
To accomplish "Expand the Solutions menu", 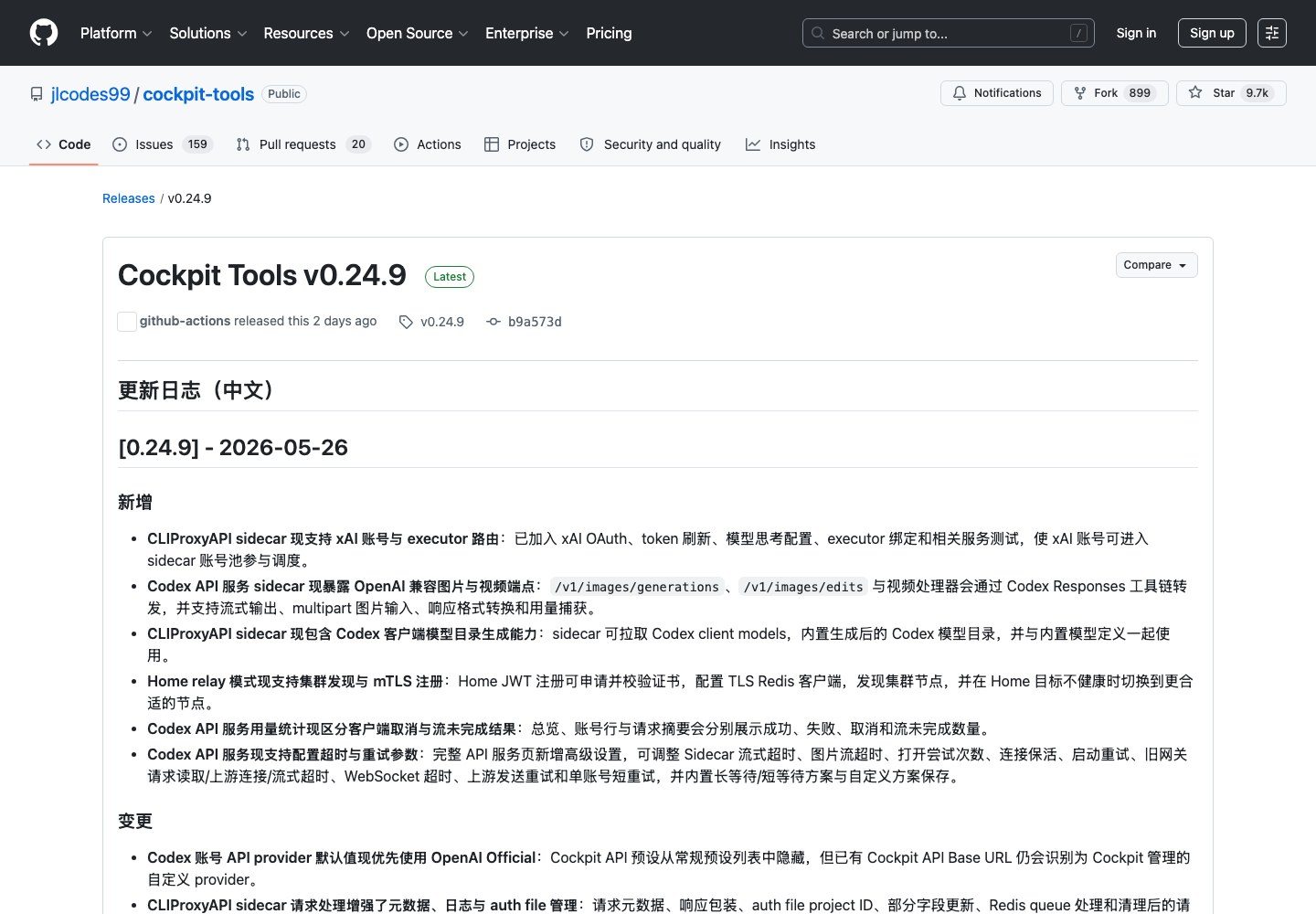I will coord(208,33).
